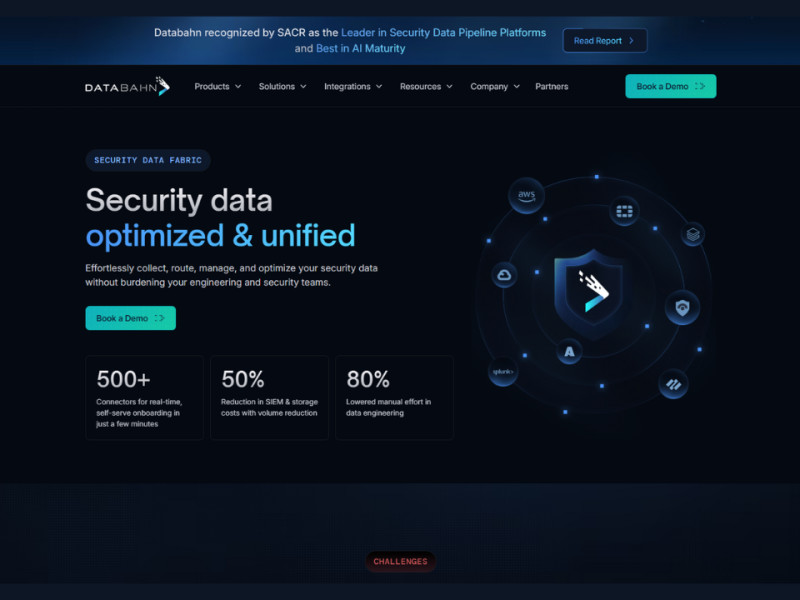Click the shield badge icon on right orbit

(682, 308)
